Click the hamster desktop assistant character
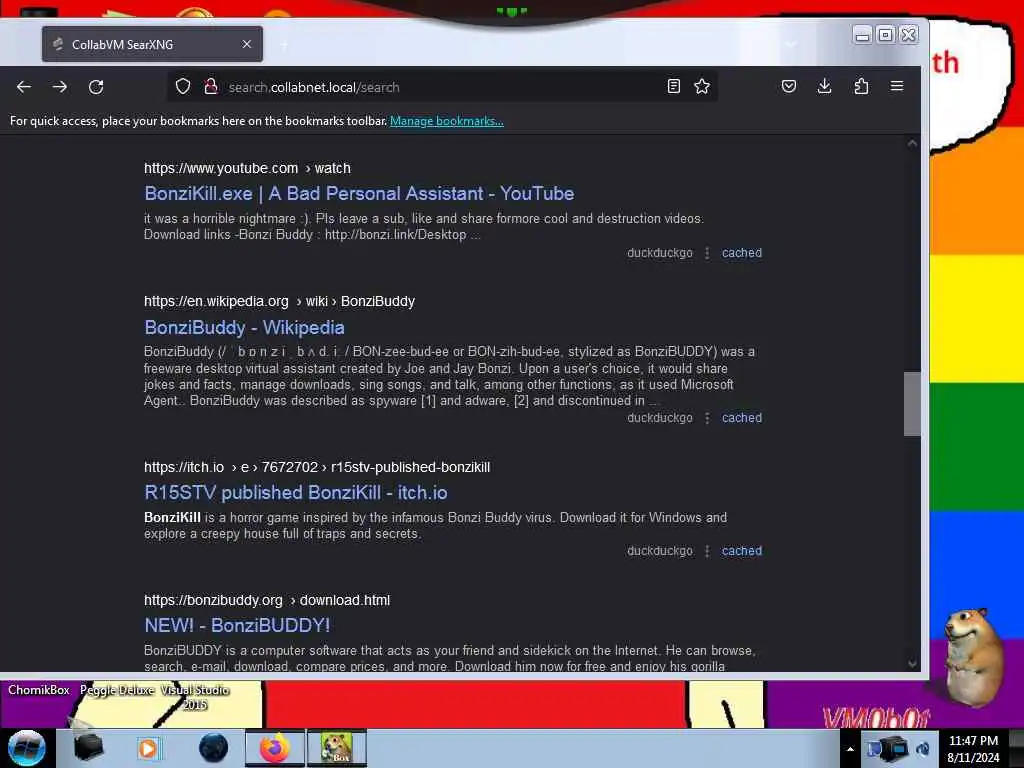Image resolution: width=1024 pixels, height=768 pixels. click(x=974, y=658)
